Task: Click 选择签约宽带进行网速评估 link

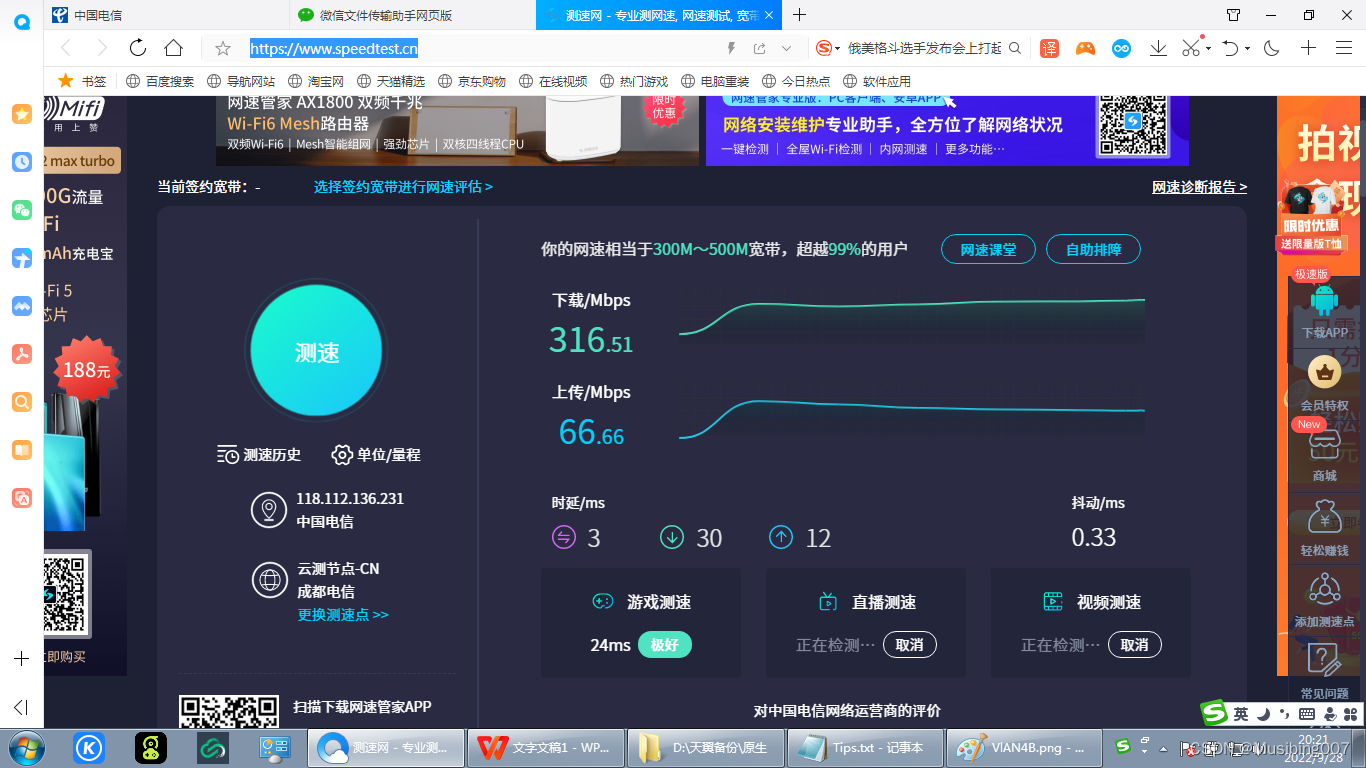Action: pos(403,187)
